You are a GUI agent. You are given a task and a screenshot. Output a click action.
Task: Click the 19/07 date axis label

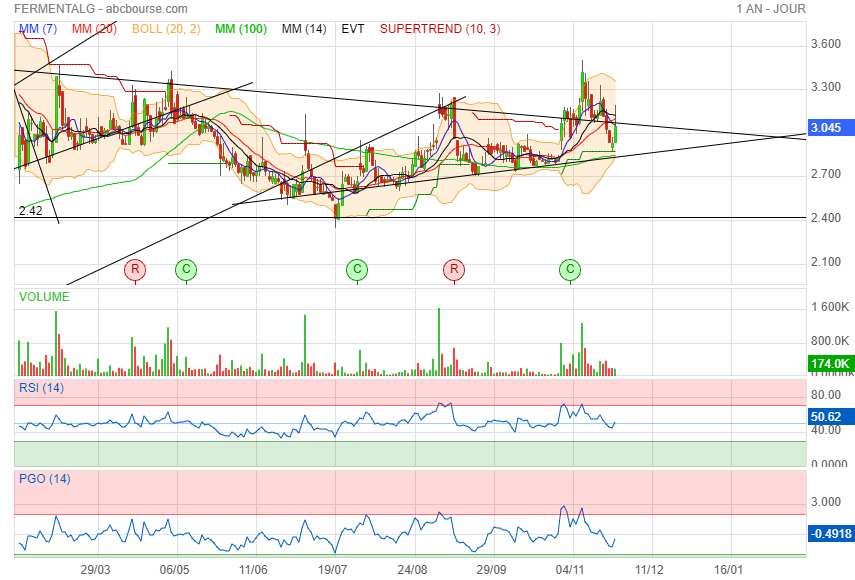point(332,570)
